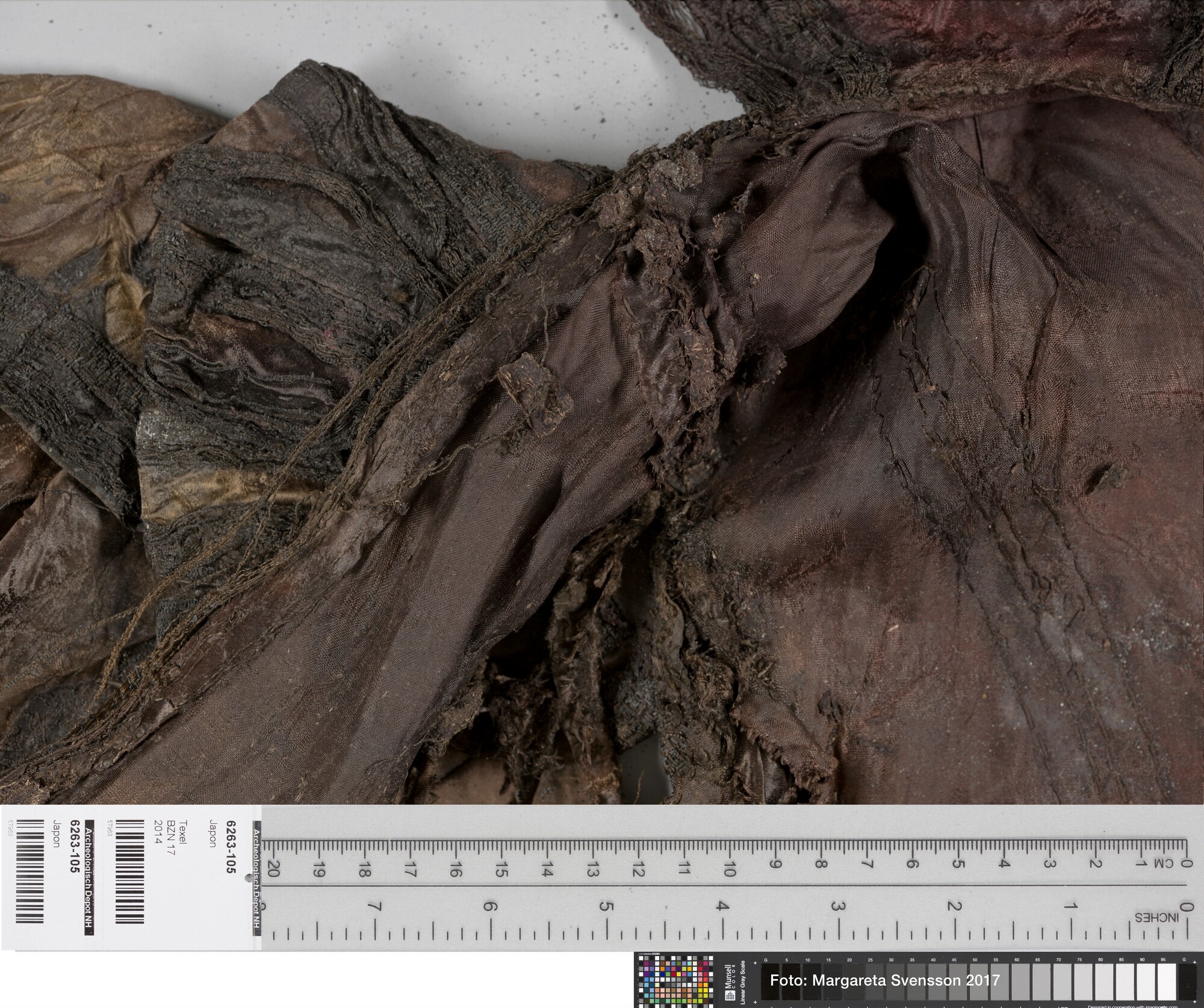This screenshot has width=1204, height=1008.
Task: Click the 4 inch mark on ruler
Action: click(x=722, y=906)
